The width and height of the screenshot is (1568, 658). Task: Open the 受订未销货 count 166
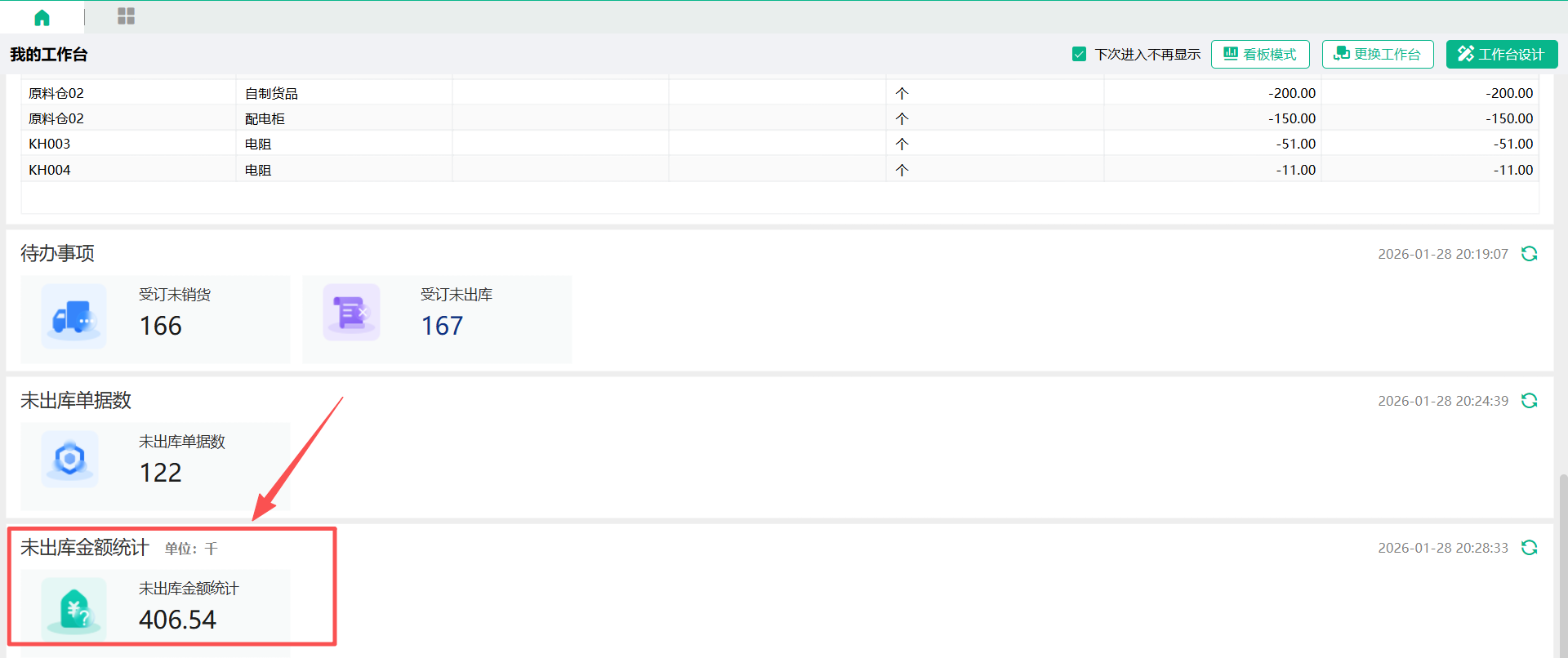[161, 327]
